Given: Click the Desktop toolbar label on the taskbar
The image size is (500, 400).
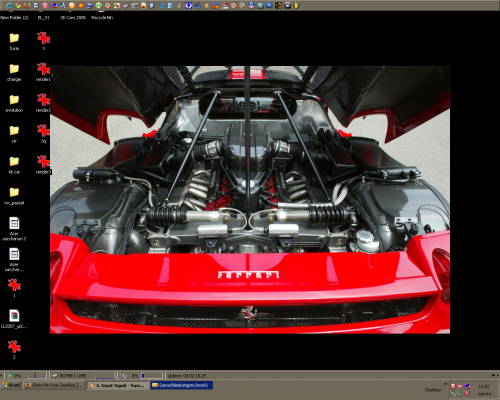Looking at the screenshot, I should pyautogui.click(x=433, y=390).
